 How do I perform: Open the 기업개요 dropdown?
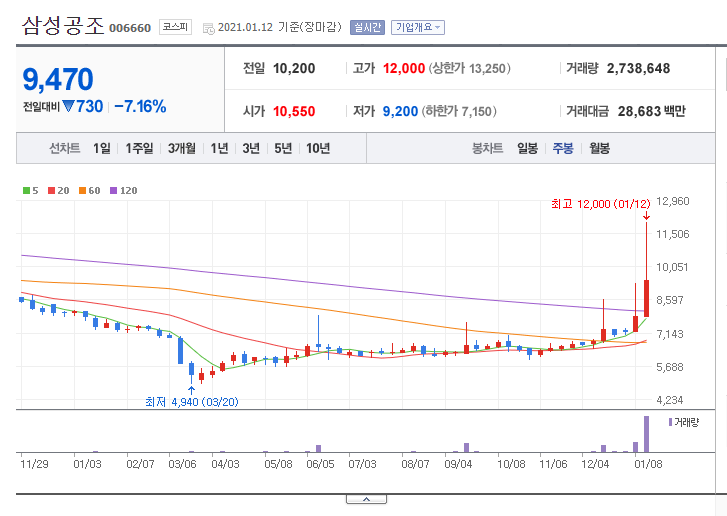(x=418, y=27)
